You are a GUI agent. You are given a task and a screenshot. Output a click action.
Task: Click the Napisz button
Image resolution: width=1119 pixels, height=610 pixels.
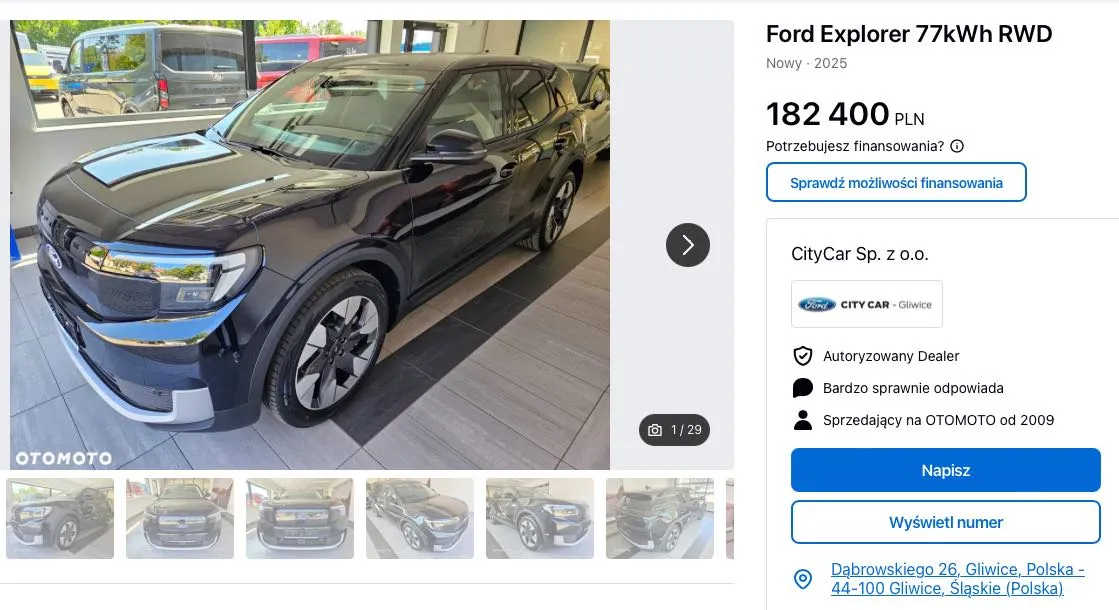(x=945, y=470)
